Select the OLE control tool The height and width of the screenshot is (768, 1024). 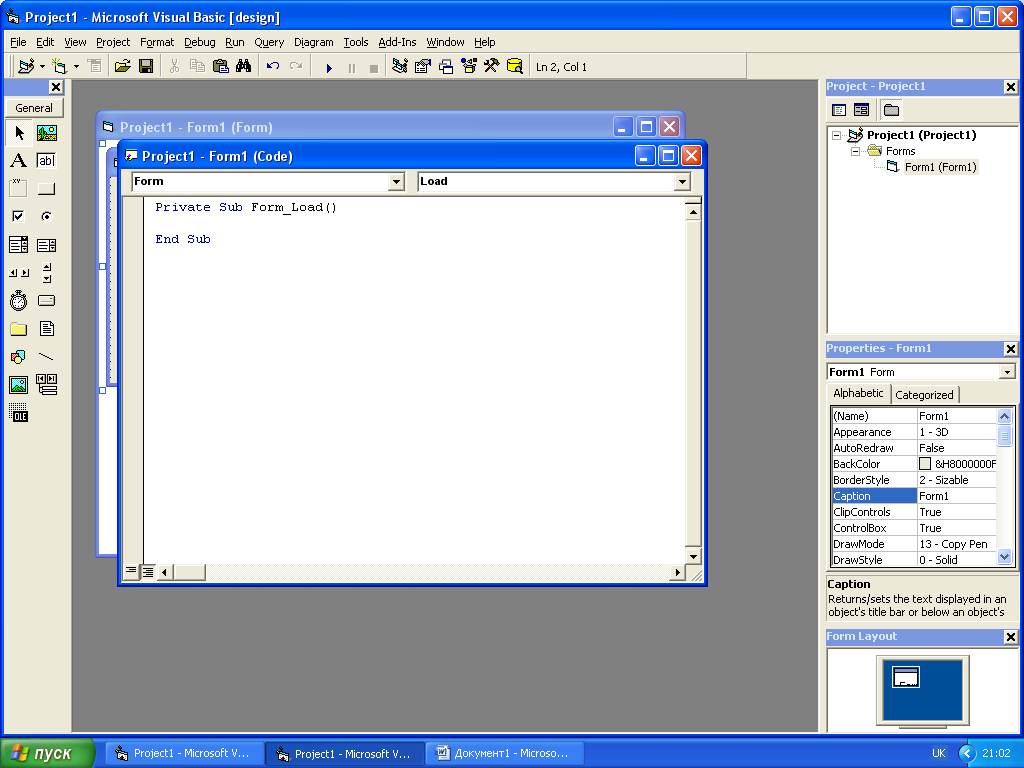[19, 413]
